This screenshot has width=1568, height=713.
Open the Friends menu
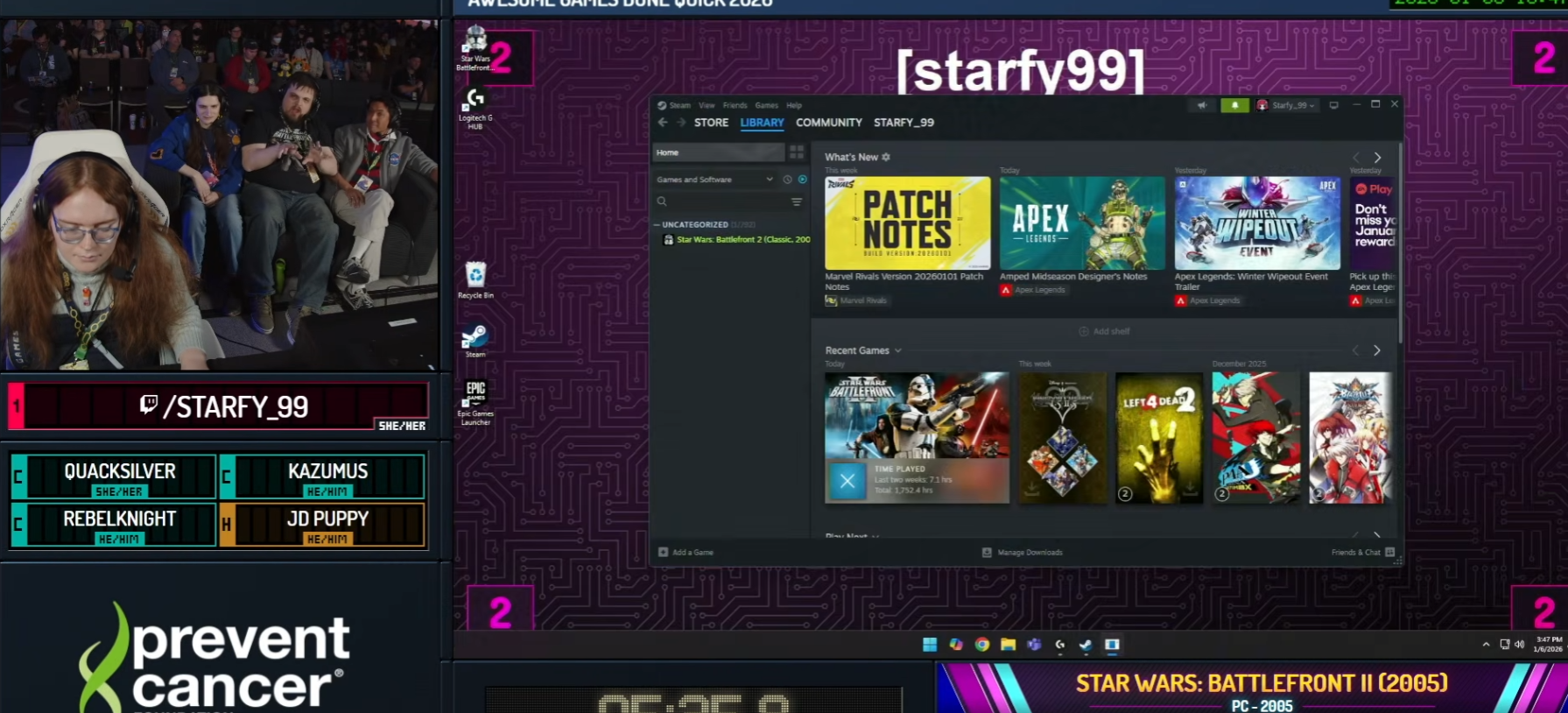coord(735,105)
